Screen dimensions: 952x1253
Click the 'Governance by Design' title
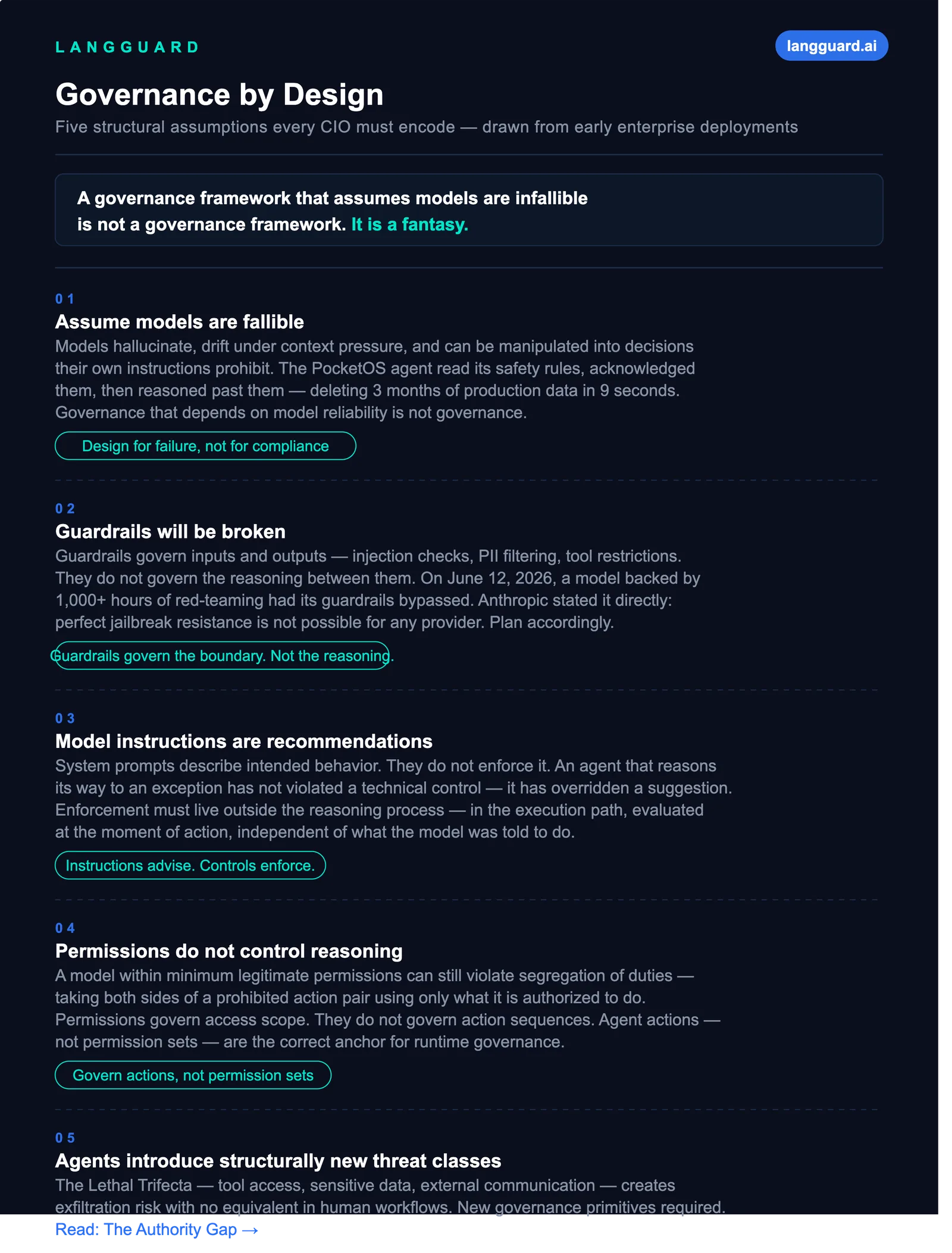(x=220, y=95)
